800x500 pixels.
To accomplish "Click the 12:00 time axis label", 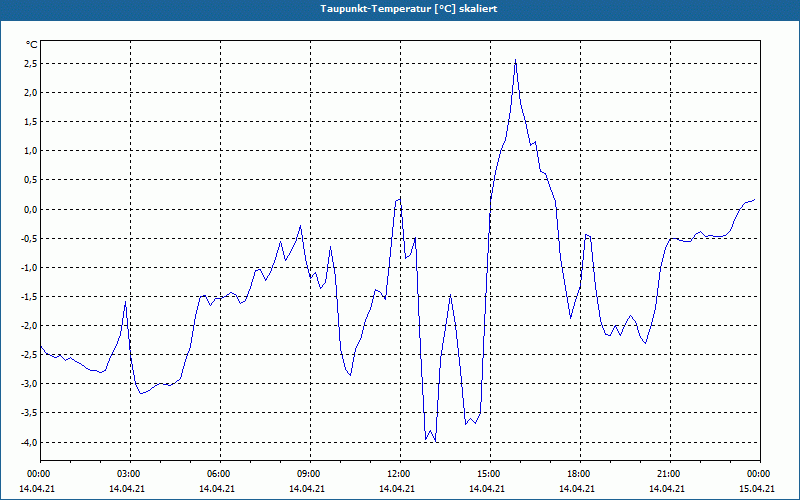I will click(x=401, y=474).
